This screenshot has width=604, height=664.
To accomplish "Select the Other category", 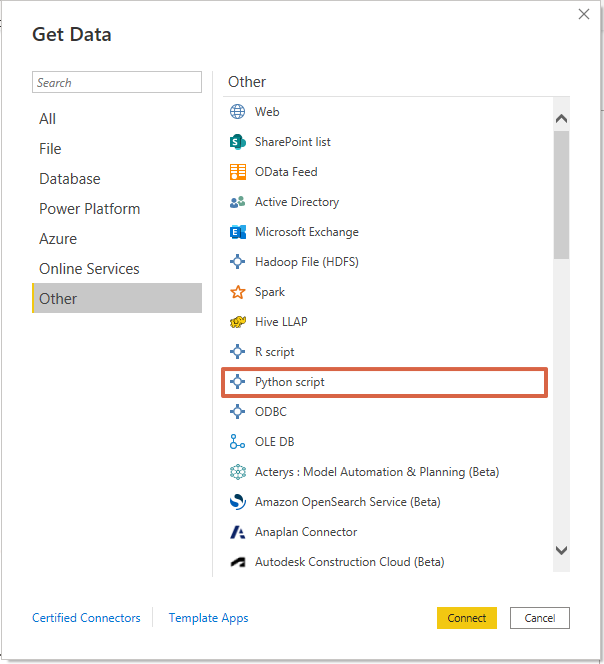I will click(x=117, y=299).
